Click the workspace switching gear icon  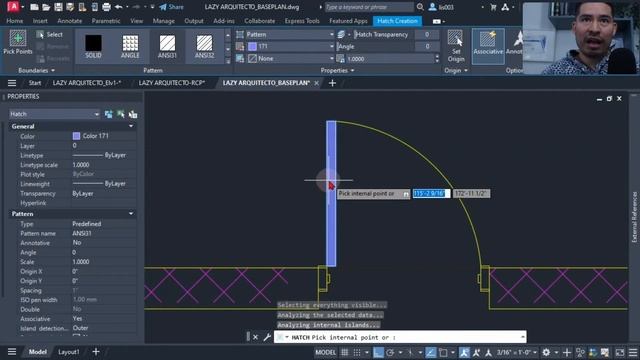[x=546, y=352]
